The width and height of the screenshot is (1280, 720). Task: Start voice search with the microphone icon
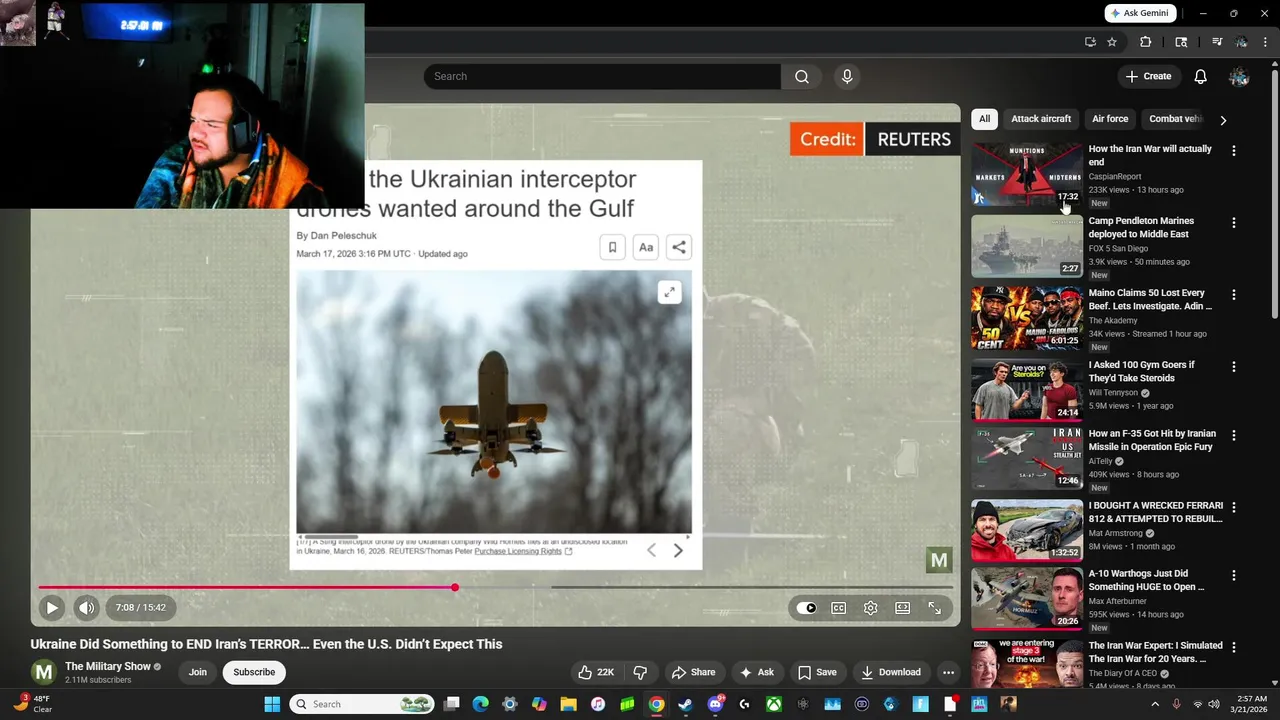tap(847, 77)
